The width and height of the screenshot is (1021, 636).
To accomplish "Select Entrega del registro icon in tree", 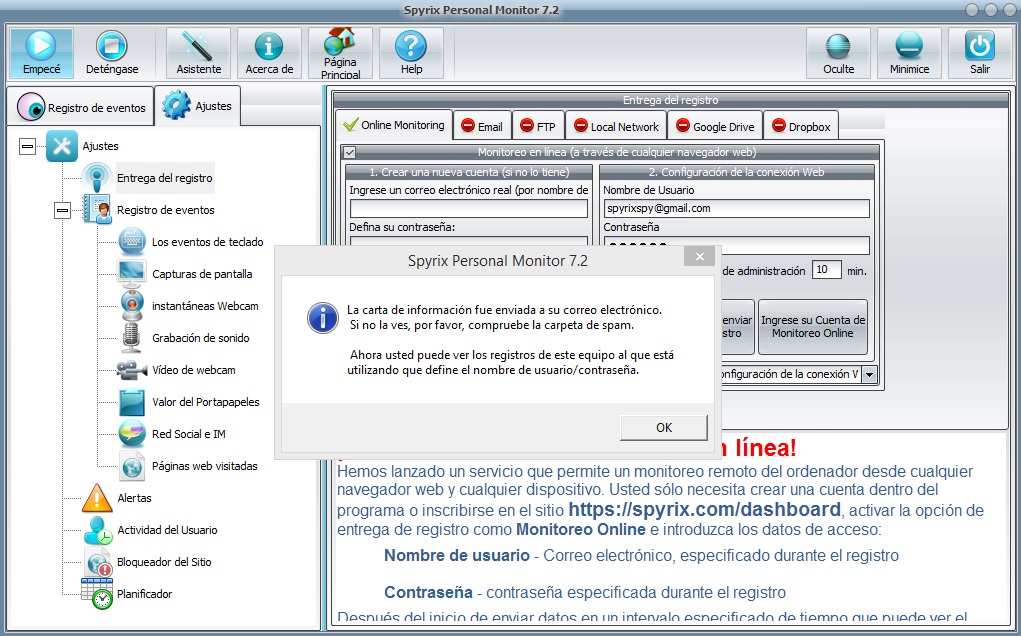I will pos(97,177).
